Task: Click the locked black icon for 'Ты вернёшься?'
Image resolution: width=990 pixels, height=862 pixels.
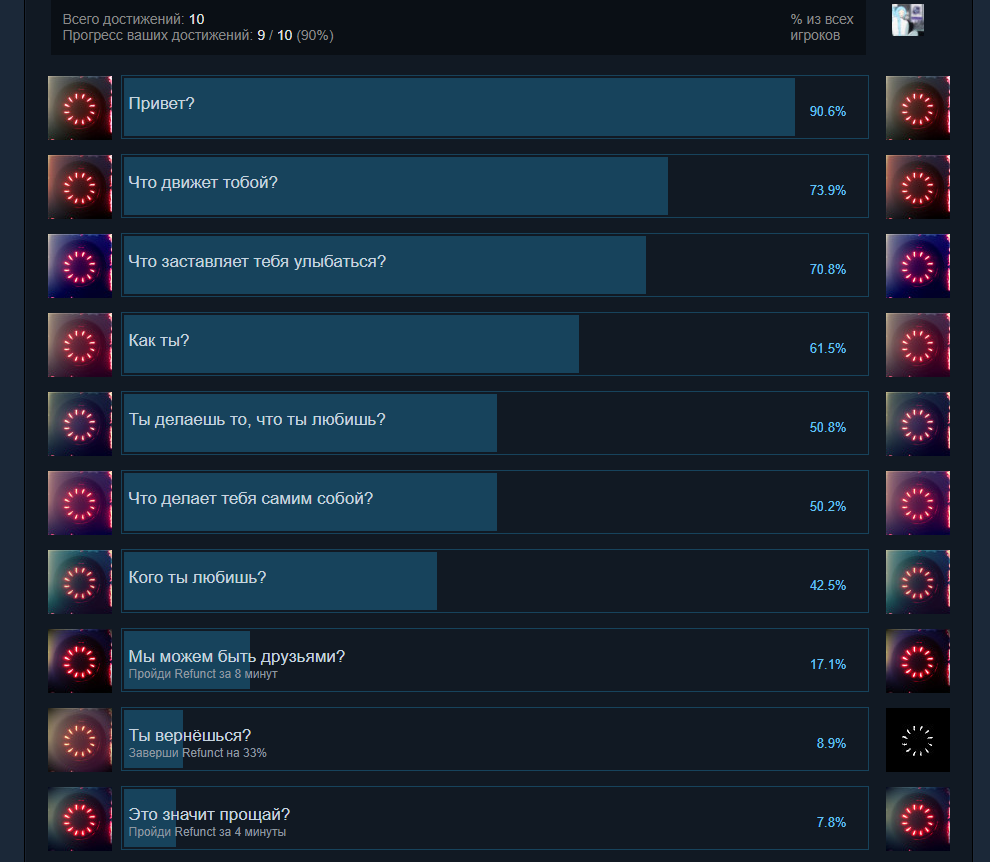Action: click(917, 739)
